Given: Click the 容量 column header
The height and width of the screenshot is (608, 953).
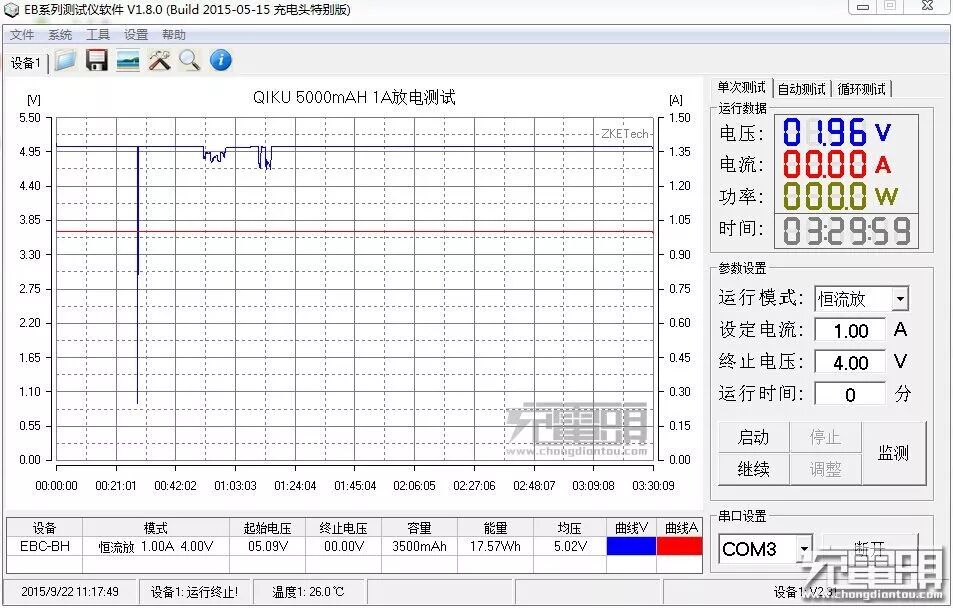Looking at the screenshot, I should click(419, 528).
